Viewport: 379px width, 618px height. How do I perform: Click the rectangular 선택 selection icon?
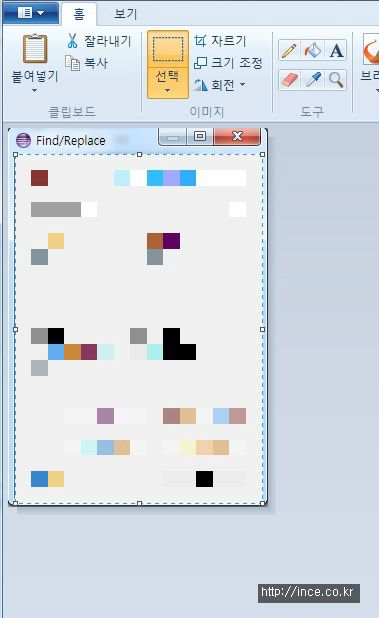pyautogui.click(x=168, y=49)
